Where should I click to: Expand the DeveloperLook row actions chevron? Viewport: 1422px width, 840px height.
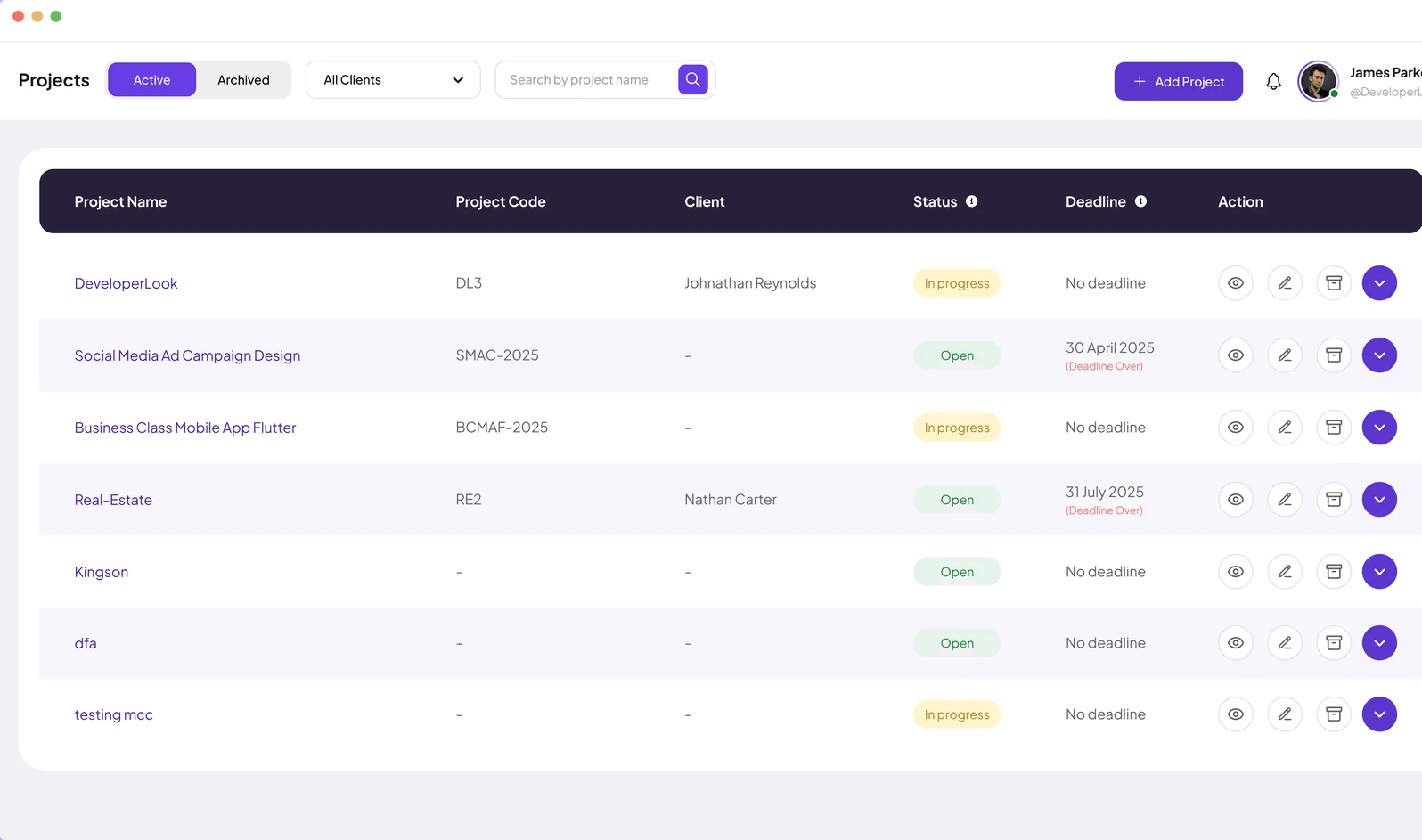pyautogui.click(x=1379, y=283)
